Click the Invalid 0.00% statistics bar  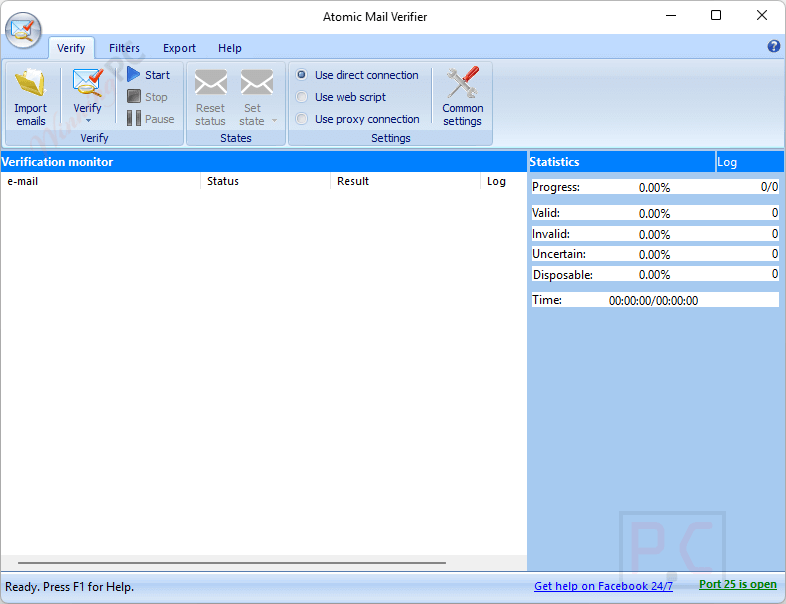tap(655, 234)
